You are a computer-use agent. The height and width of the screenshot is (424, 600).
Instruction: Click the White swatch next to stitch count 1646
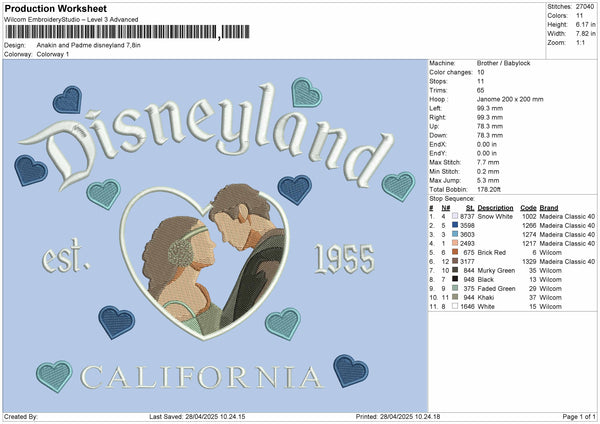[455, 306]
